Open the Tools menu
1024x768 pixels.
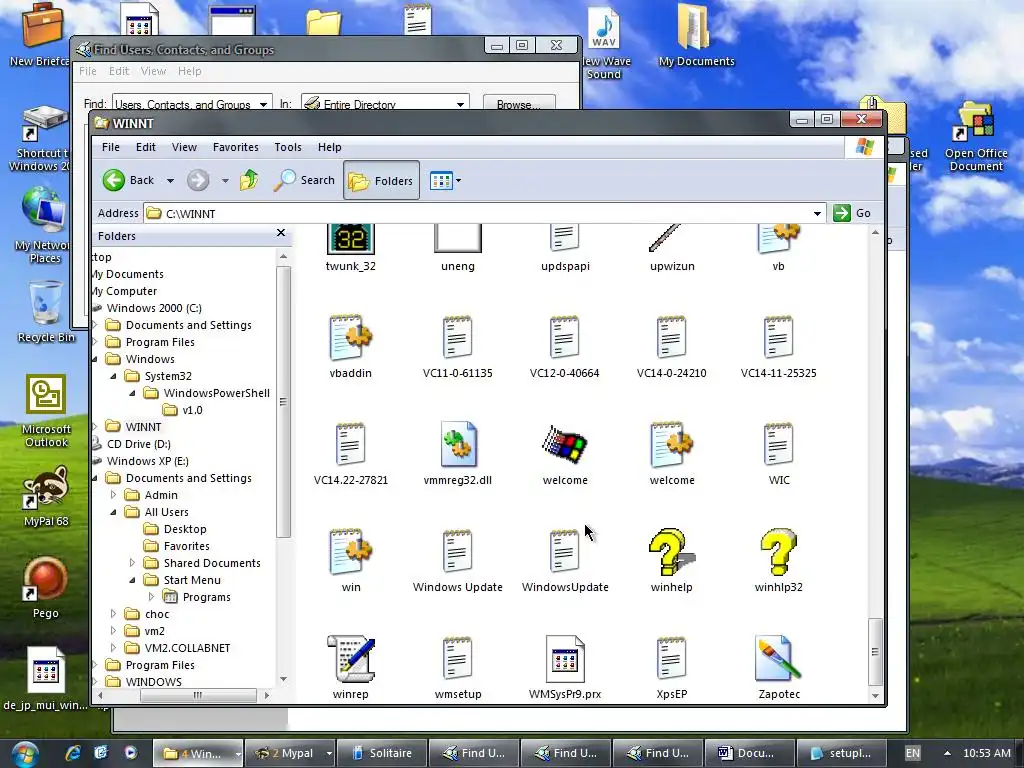(288, 147)
